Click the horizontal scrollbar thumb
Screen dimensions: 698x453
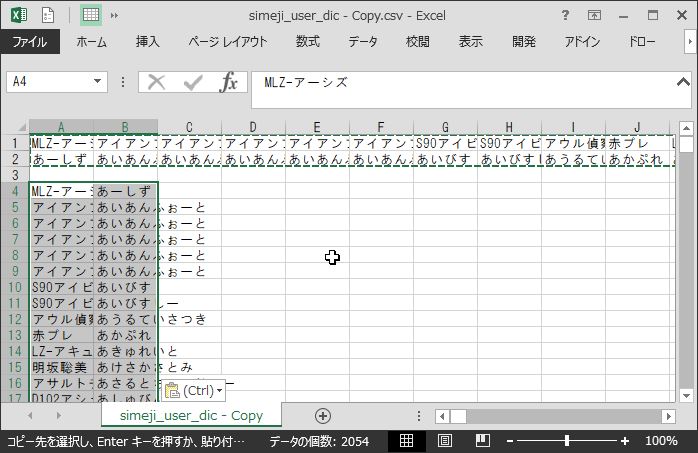(x=458, y=417)
